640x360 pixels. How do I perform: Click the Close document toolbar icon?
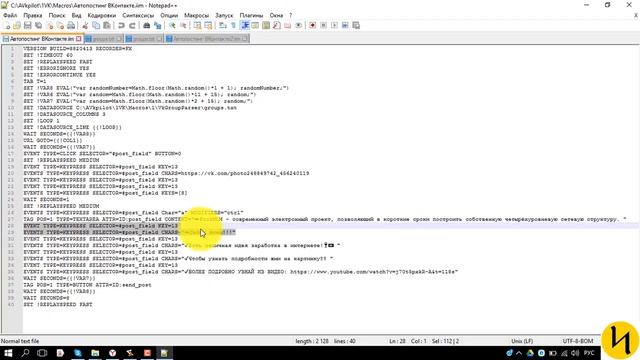[49, 25]
